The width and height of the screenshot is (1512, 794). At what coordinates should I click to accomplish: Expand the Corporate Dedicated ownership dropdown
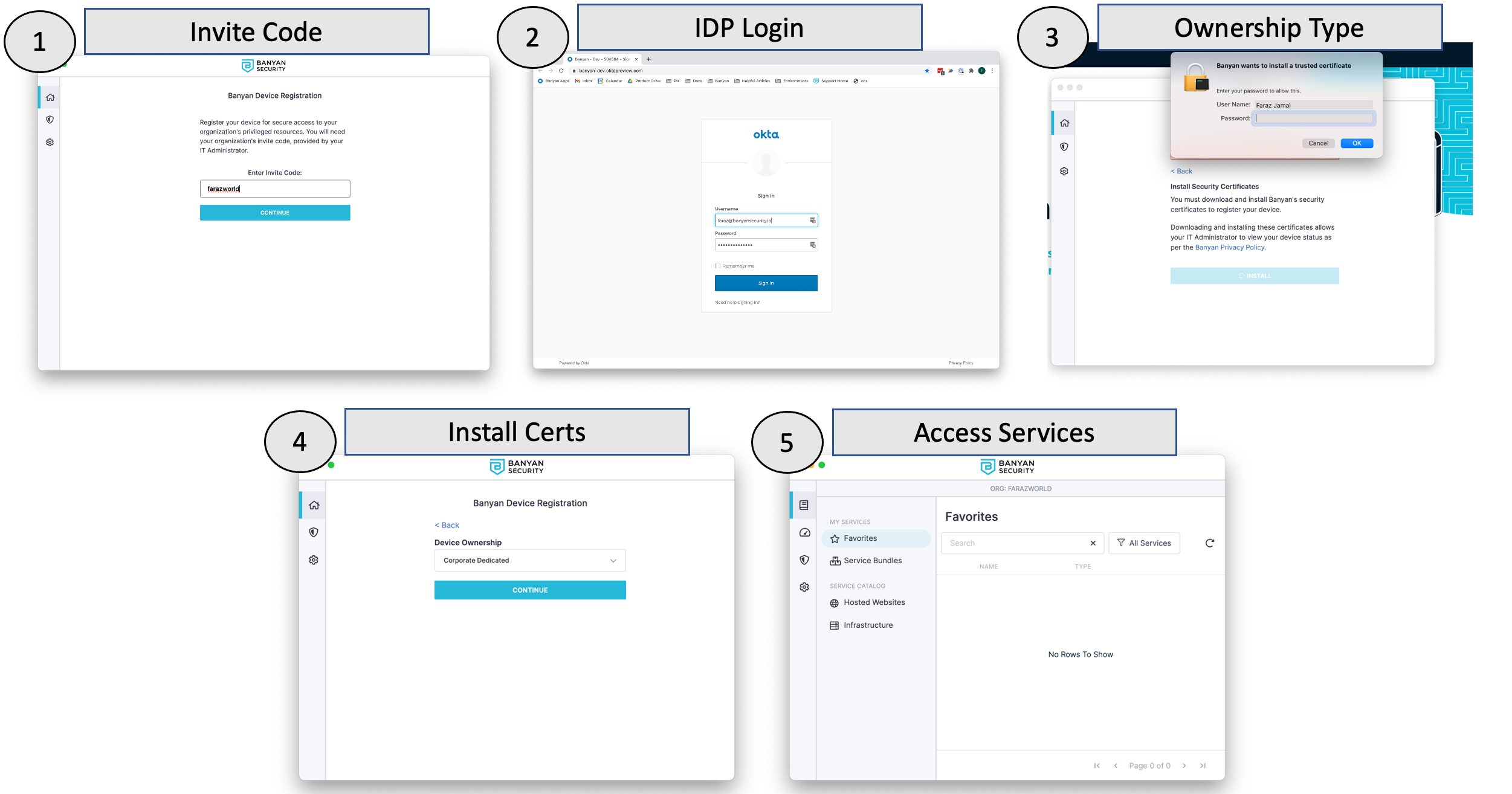tap(529, 560)
